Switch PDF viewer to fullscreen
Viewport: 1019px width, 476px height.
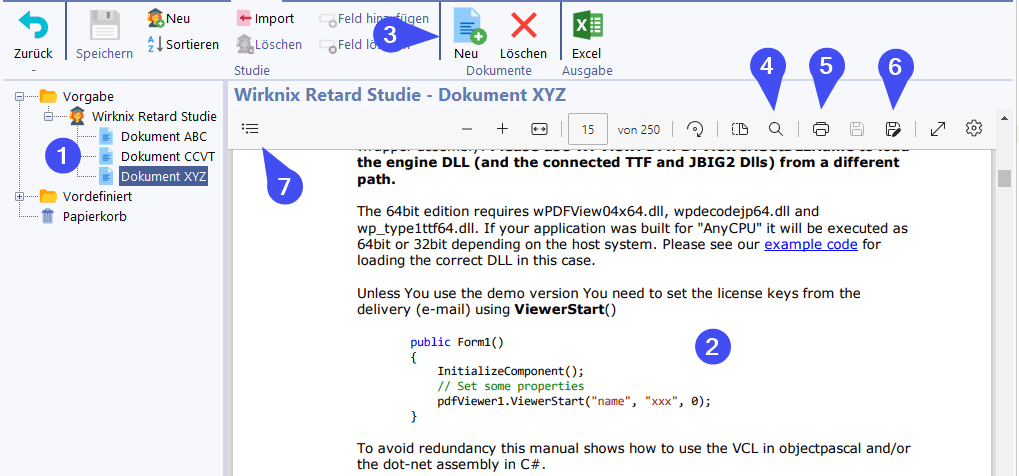pyautogui.click(x=938, y=129)
